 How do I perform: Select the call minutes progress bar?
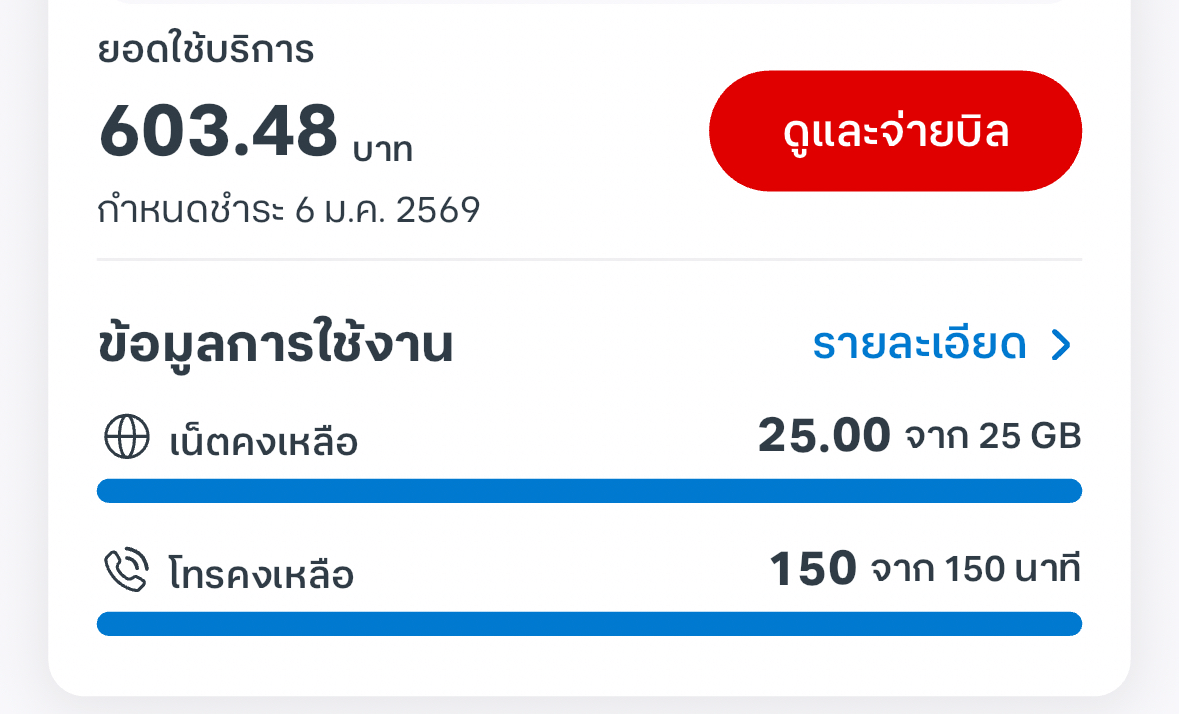click(589, 624)
